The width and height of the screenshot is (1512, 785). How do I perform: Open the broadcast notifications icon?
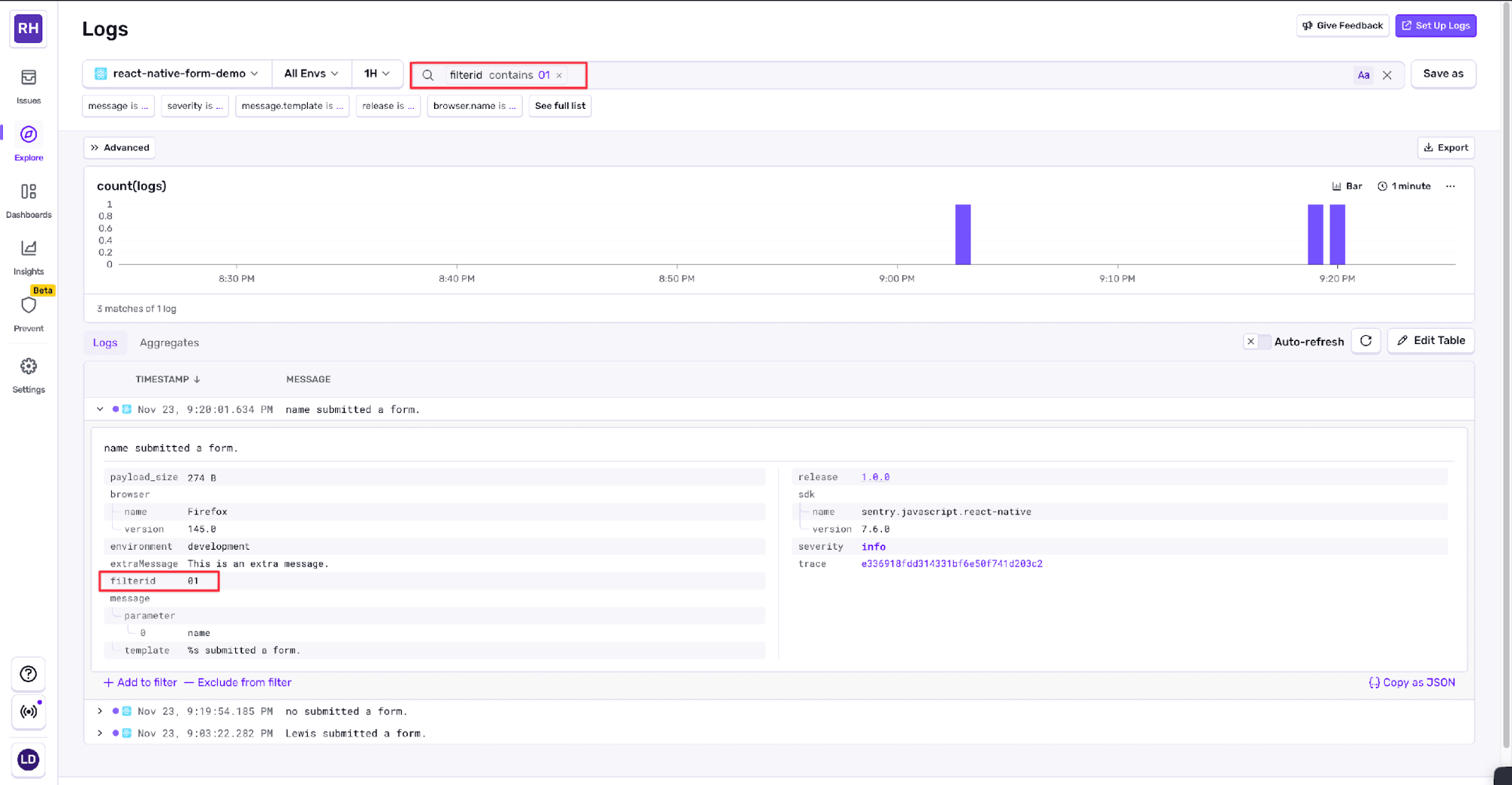[28, 712]
